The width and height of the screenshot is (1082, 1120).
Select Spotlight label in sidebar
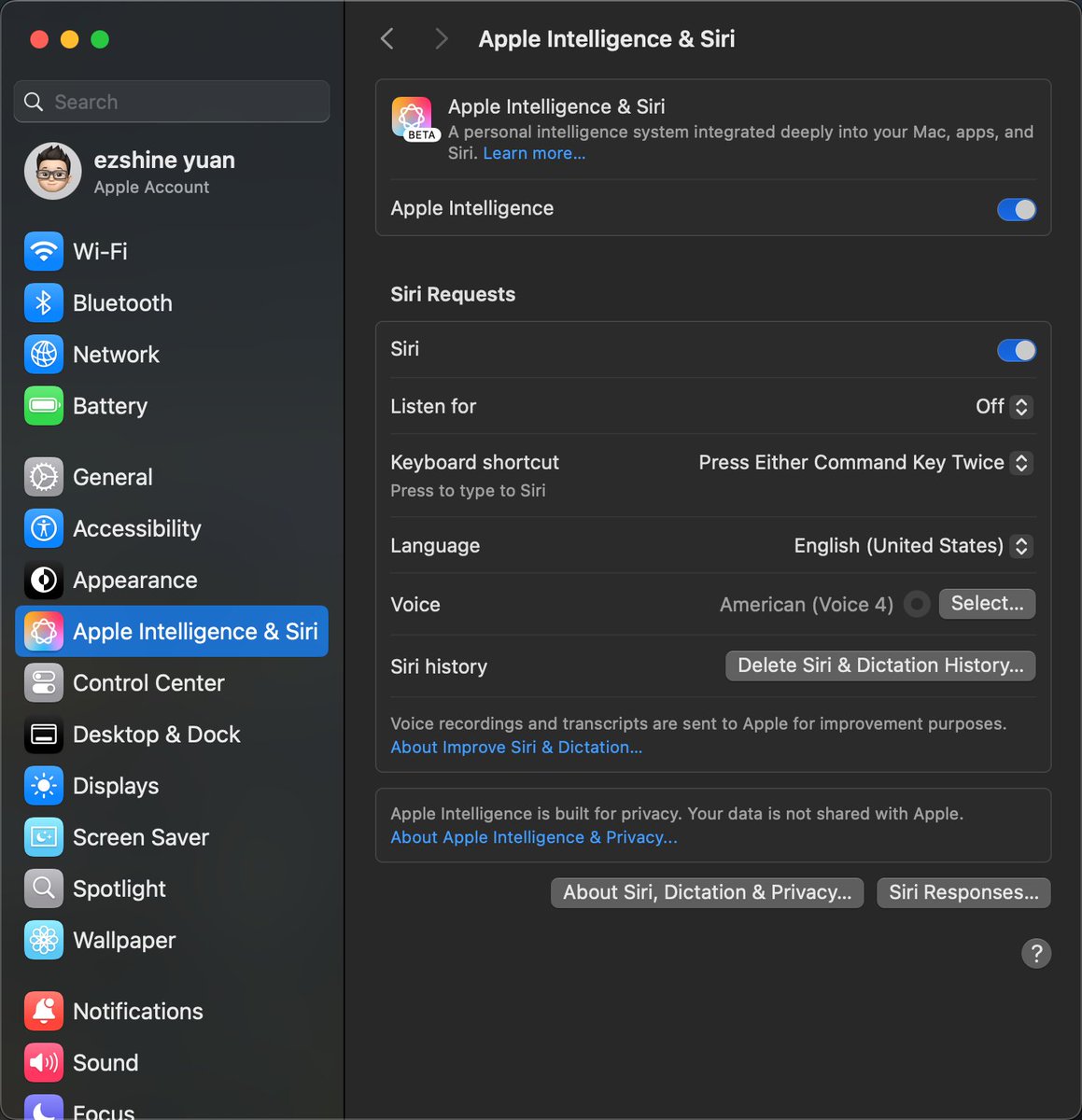click(x=119, y=889)
